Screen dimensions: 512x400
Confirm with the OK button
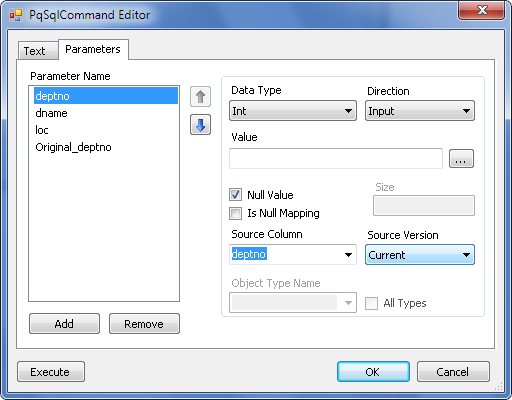[x=373, y=372]
